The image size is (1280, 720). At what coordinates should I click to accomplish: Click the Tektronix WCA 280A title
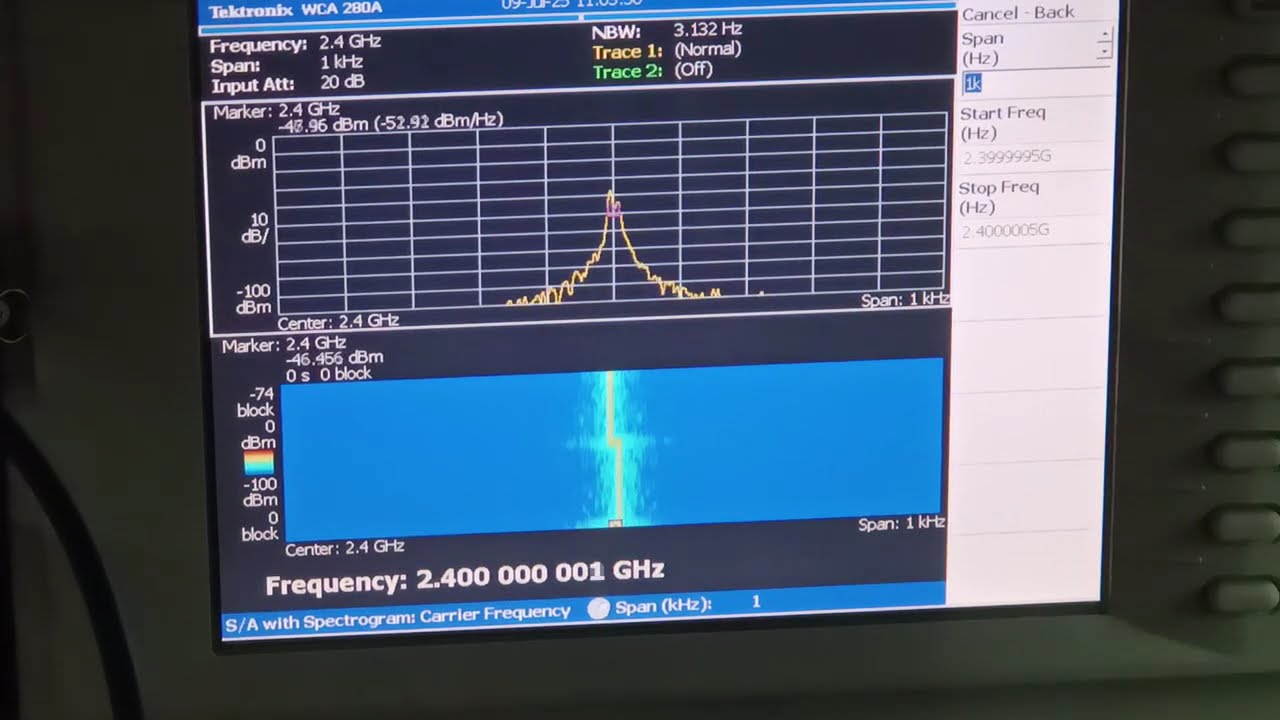295,11
